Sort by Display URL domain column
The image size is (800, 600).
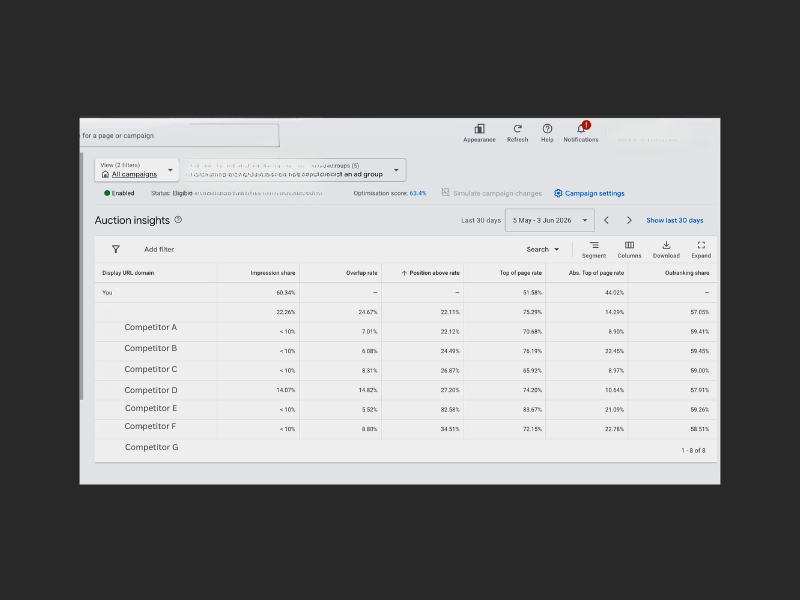coord(128,273)
